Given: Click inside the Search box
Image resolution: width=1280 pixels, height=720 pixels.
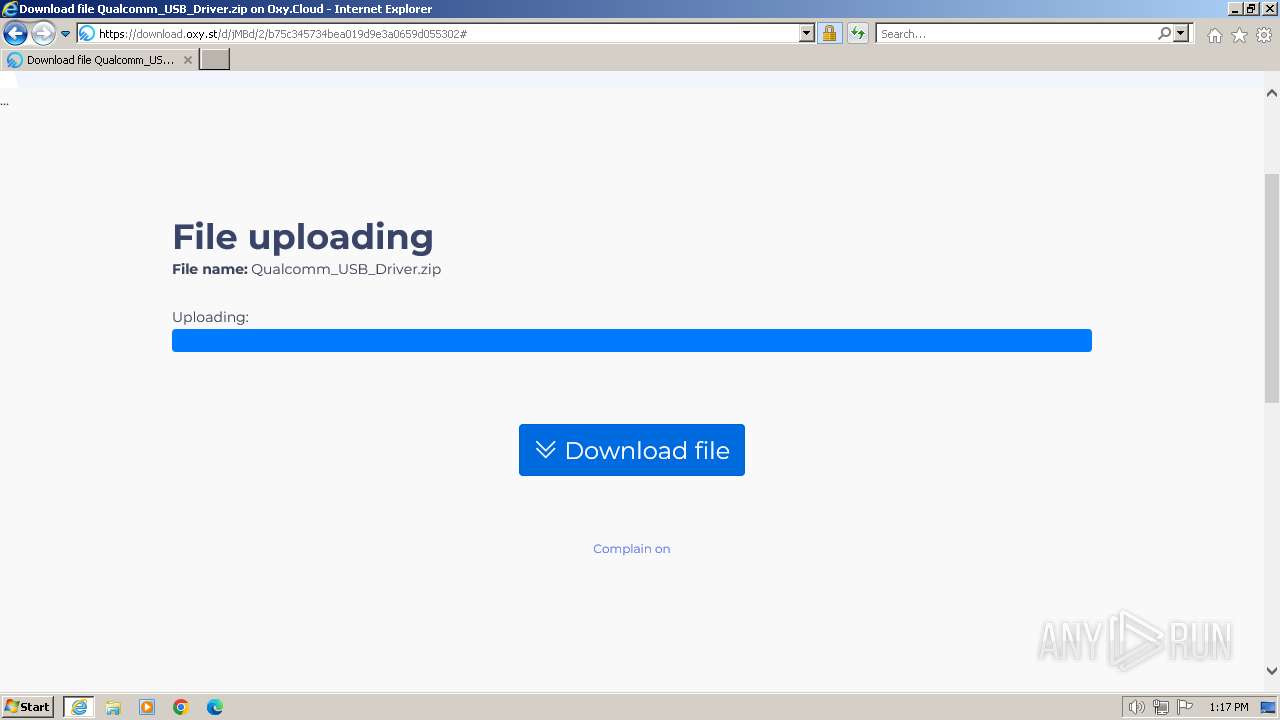Looking at the screenshot, I should pos(1015,34).
